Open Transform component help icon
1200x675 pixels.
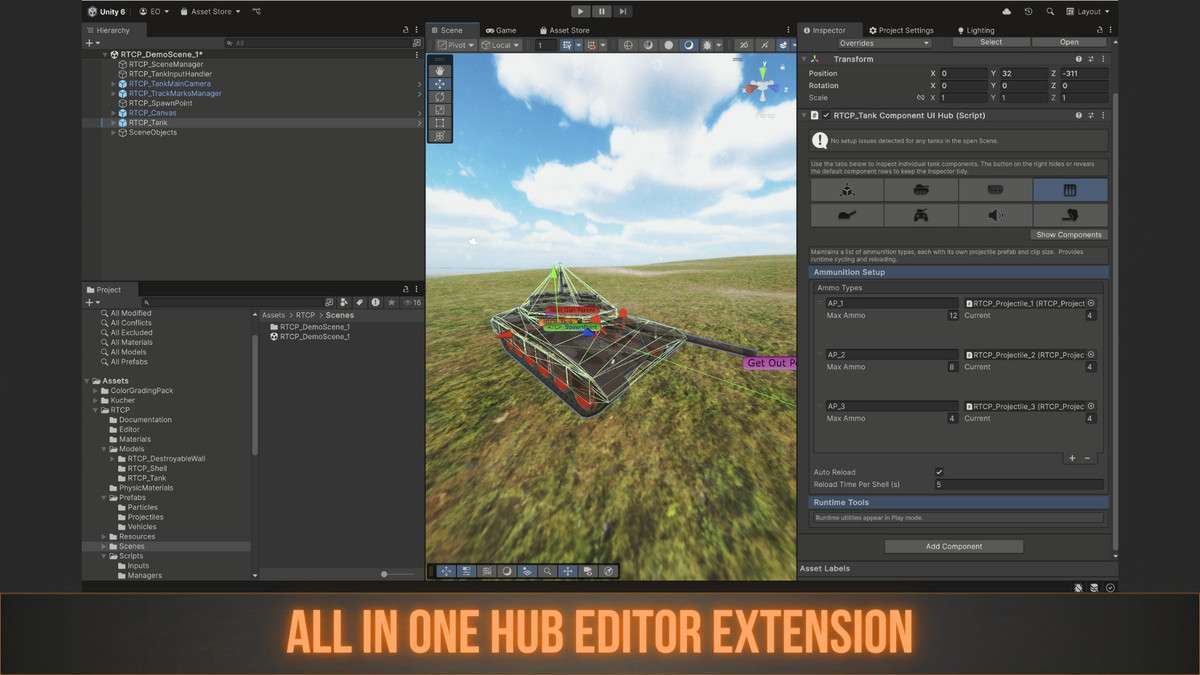[1079, 59]
